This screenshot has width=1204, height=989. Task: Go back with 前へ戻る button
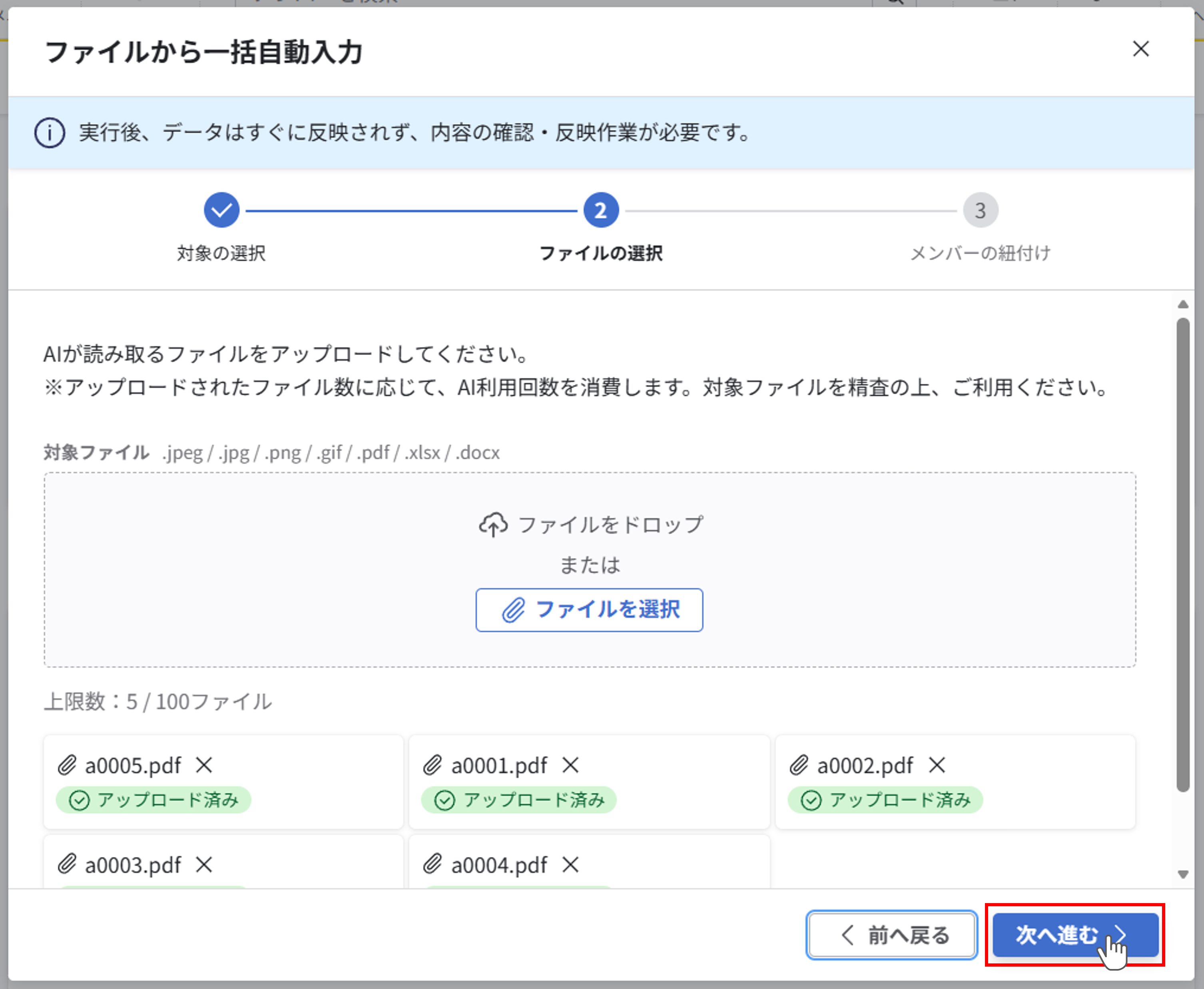(892, 935)
